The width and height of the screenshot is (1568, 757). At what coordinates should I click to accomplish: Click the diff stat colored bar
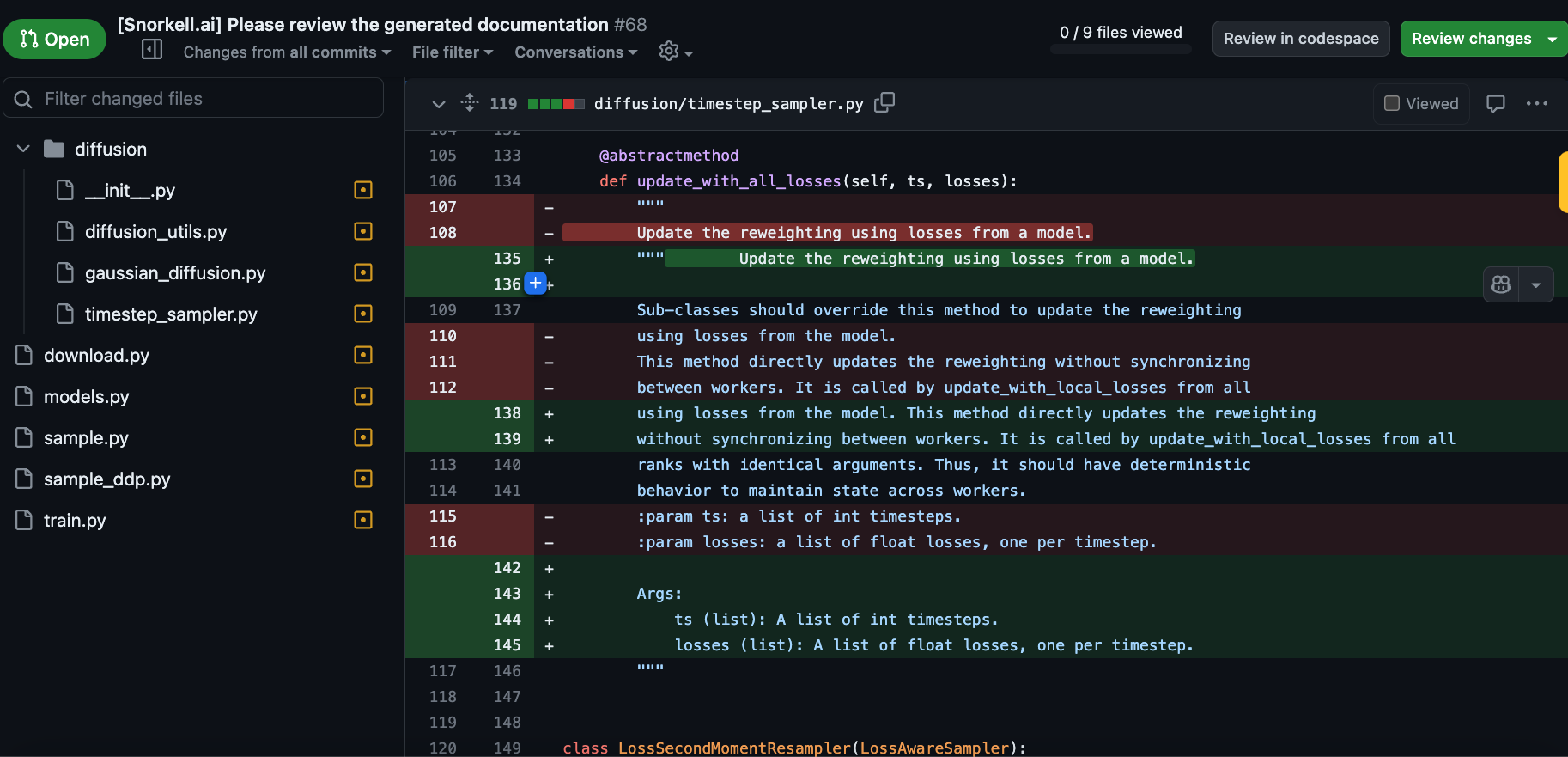[556, 104]
